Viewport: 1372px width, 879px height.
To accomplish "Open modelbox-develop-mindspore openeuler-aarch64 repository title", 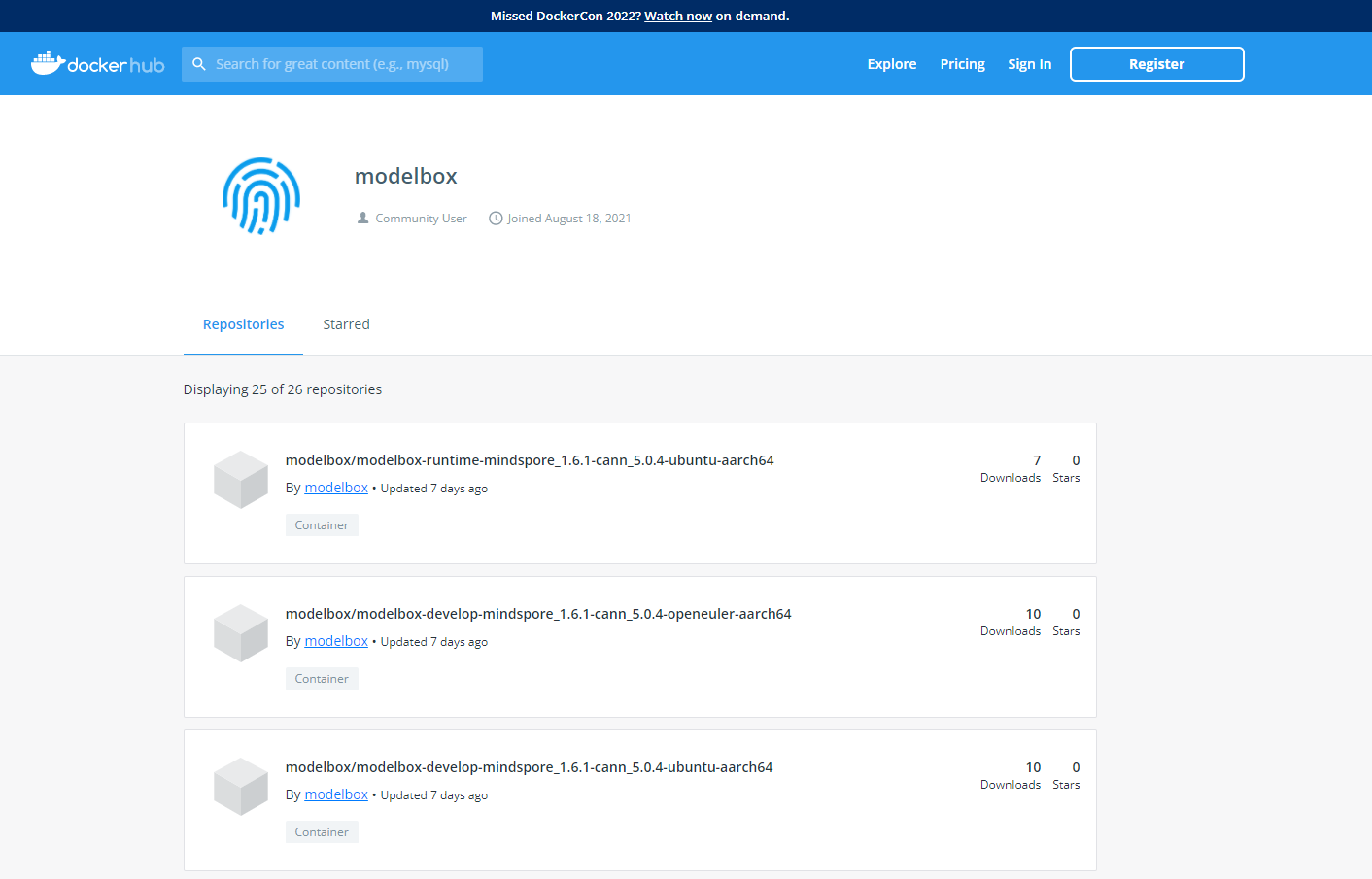I will pyautogui.click(x=538, y=614).
